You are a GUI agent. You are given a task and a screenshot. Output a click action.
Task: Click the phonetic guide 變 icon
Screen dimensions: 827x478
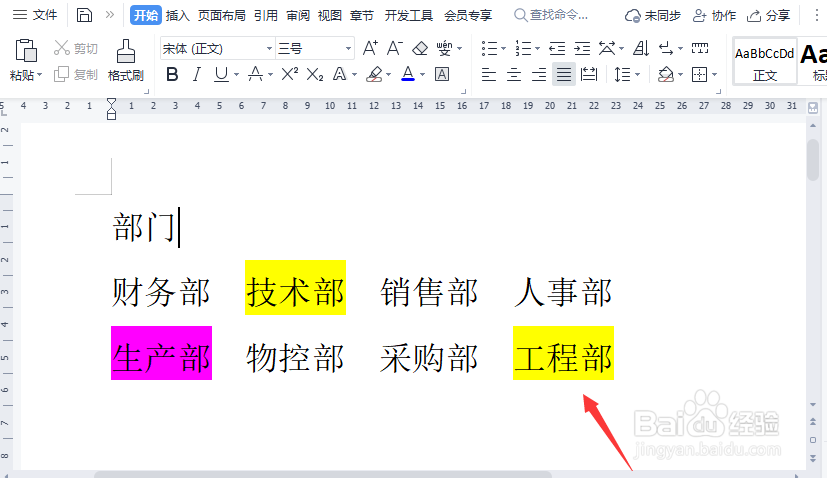coord(445,49)
